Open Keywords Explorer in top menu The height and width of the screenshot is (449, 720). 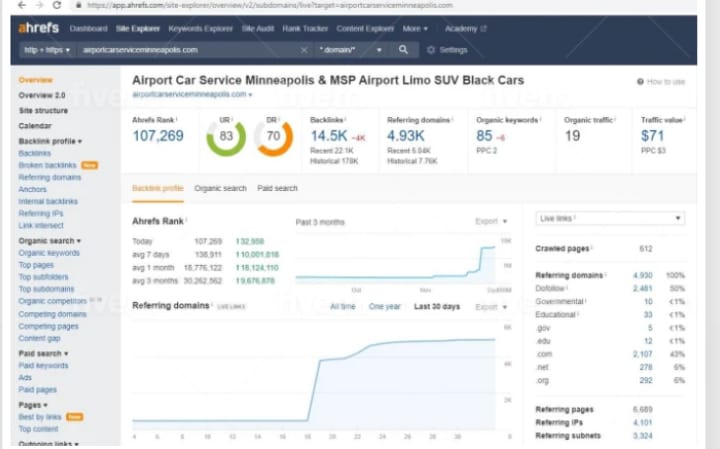198,29
